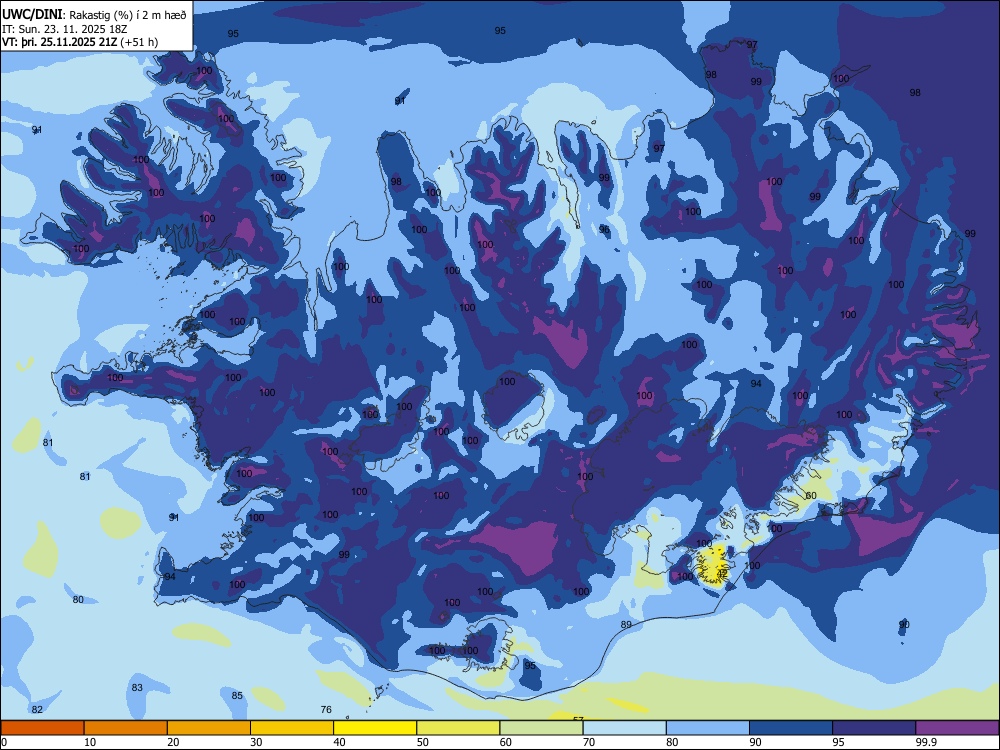Select the map value '60' near the yellow area
This screenshot has width=1000, height=750.
tap(811, 496)
